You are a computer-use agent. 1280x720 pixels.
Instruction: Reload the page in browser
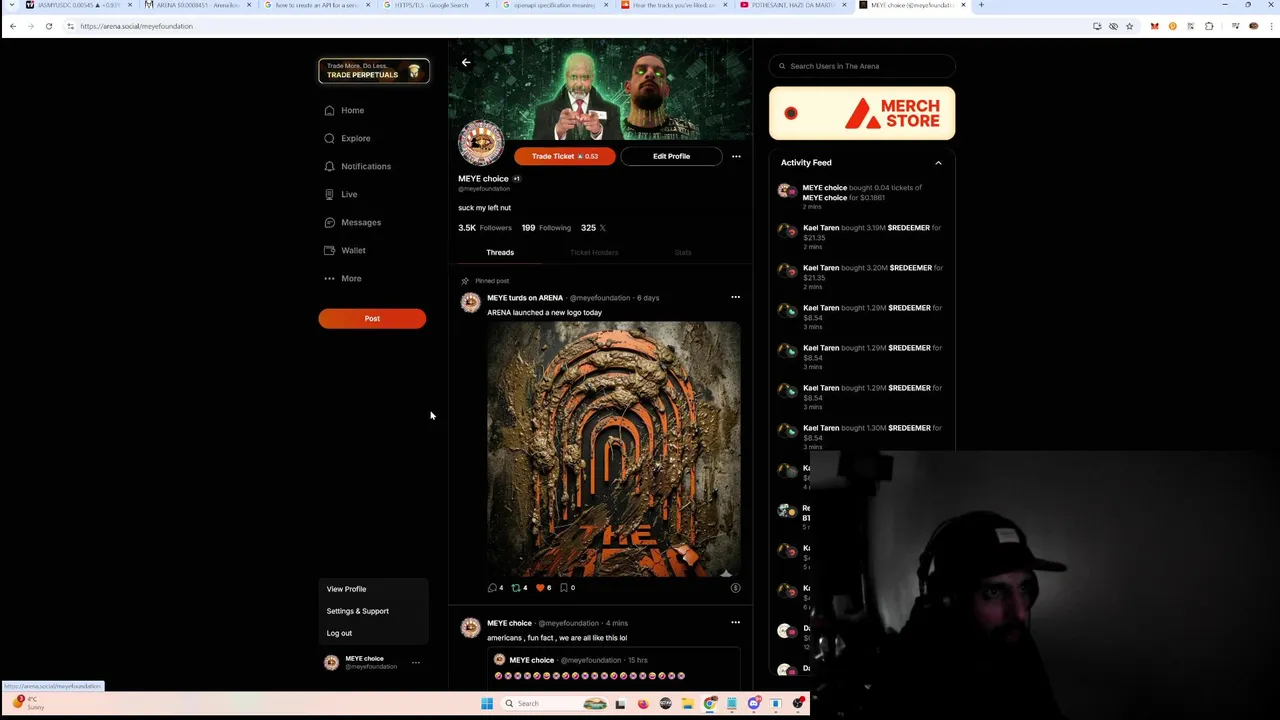tap(48, 26)
